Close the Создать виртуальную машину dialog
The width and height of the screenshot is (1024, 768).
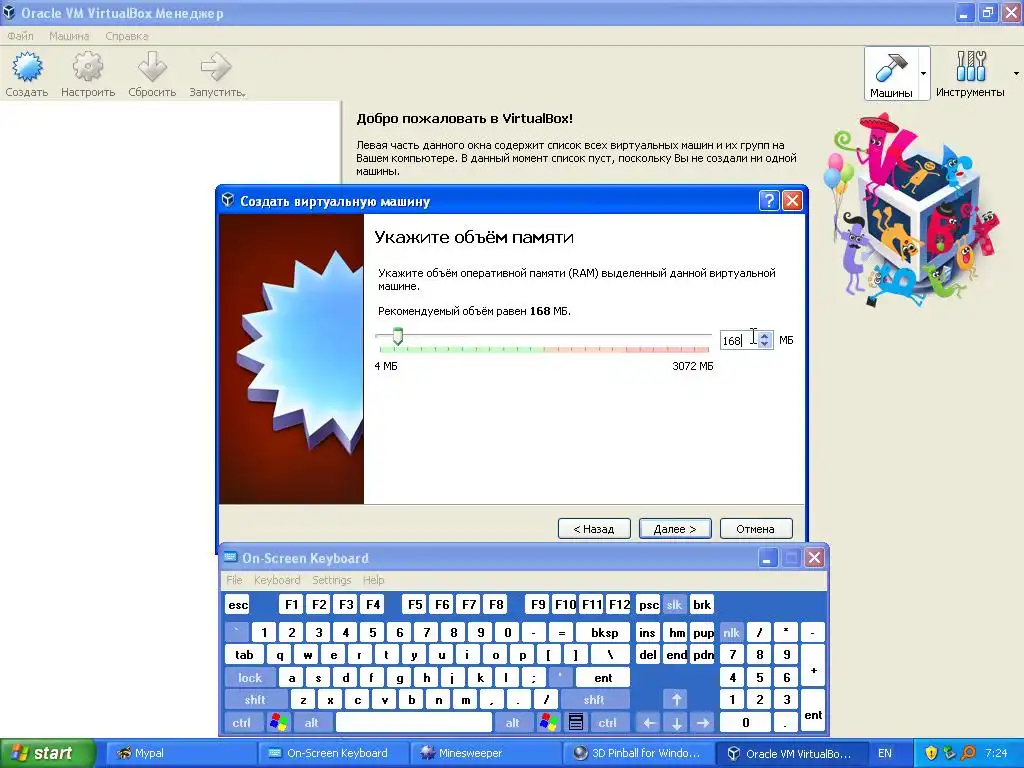[x=792, y=200]
